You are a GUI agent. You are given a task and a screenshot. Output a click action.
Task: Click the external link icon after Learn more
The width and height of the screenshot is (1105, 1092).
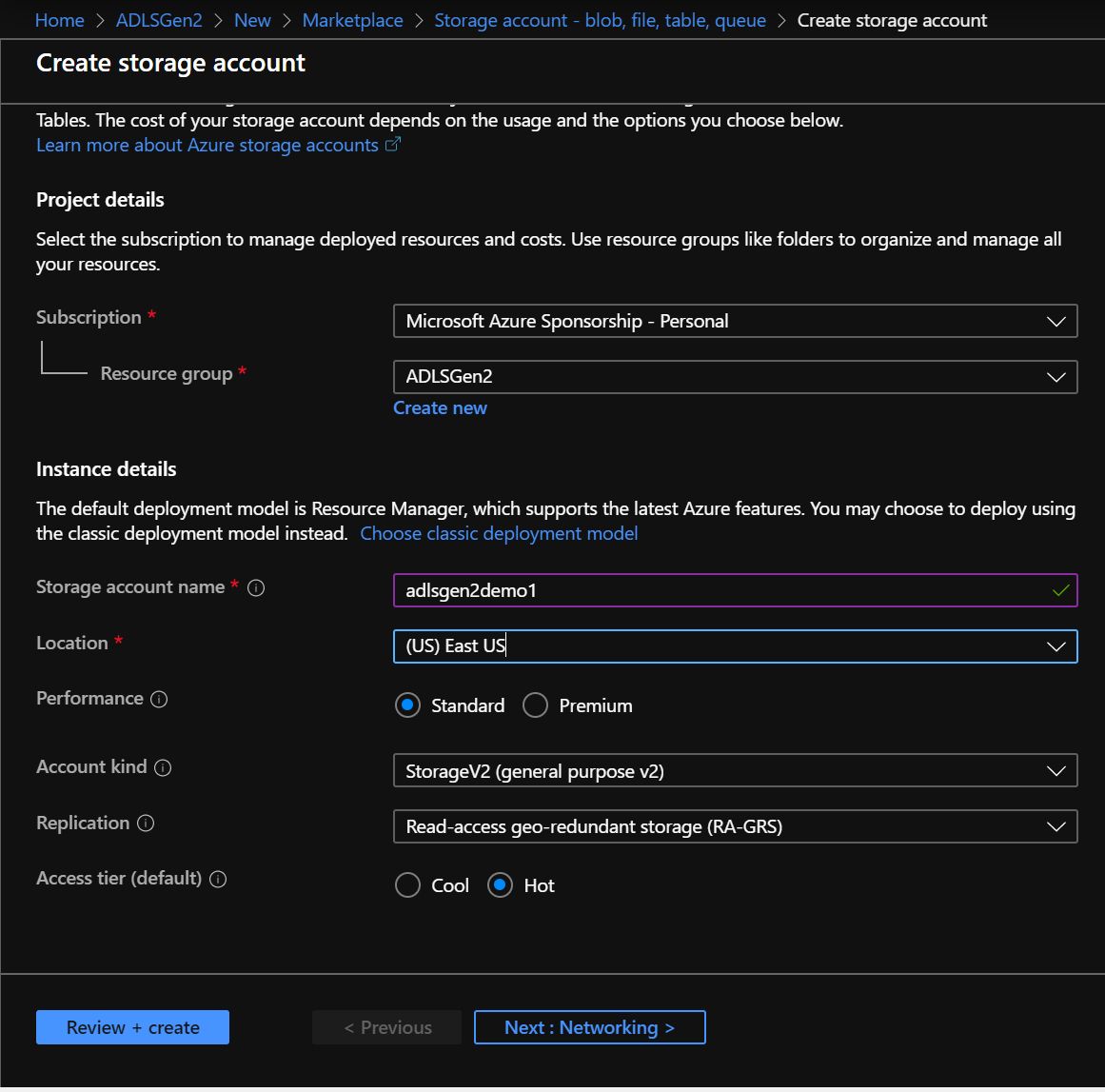392,145
